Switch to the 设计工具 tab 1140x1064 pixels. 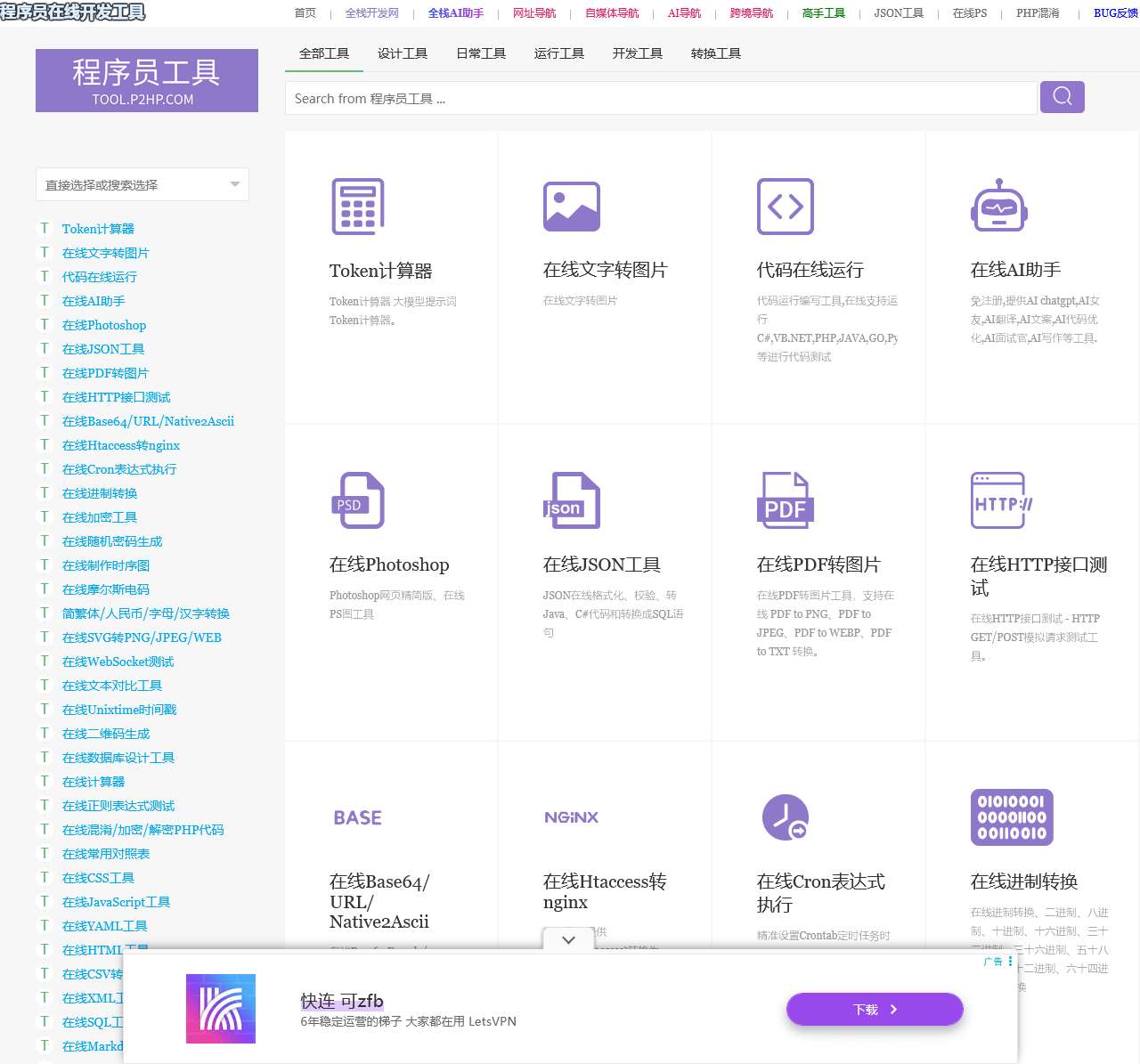click(x=403, y=53)
